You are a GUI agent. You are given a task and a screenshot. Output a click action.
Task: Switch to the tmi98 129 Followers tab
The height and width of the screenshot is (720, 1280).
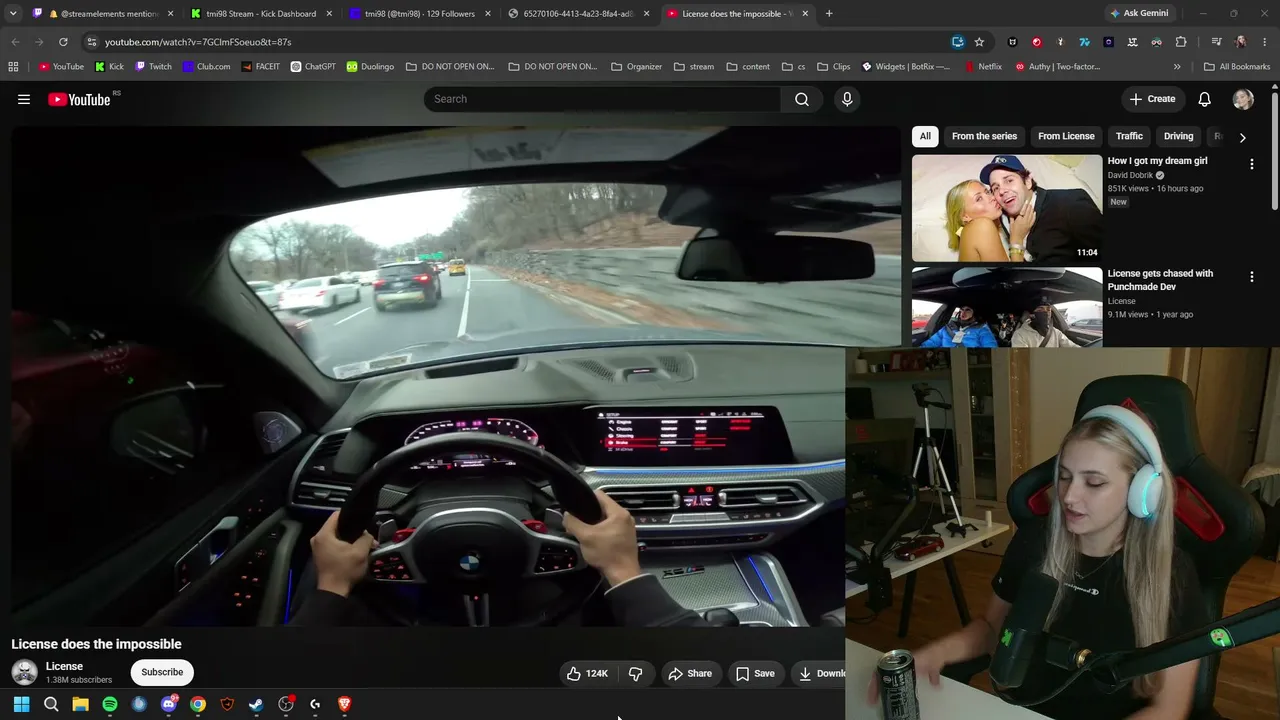point(420,14)
